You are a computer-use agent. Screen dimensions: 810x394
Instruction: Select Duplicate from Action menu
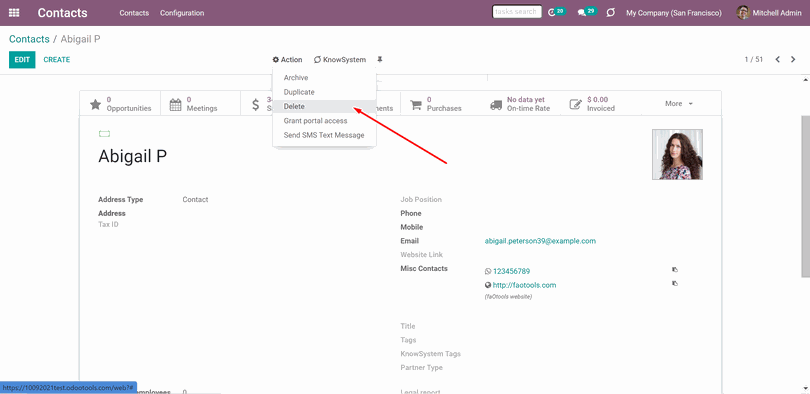tap(324, 92)
